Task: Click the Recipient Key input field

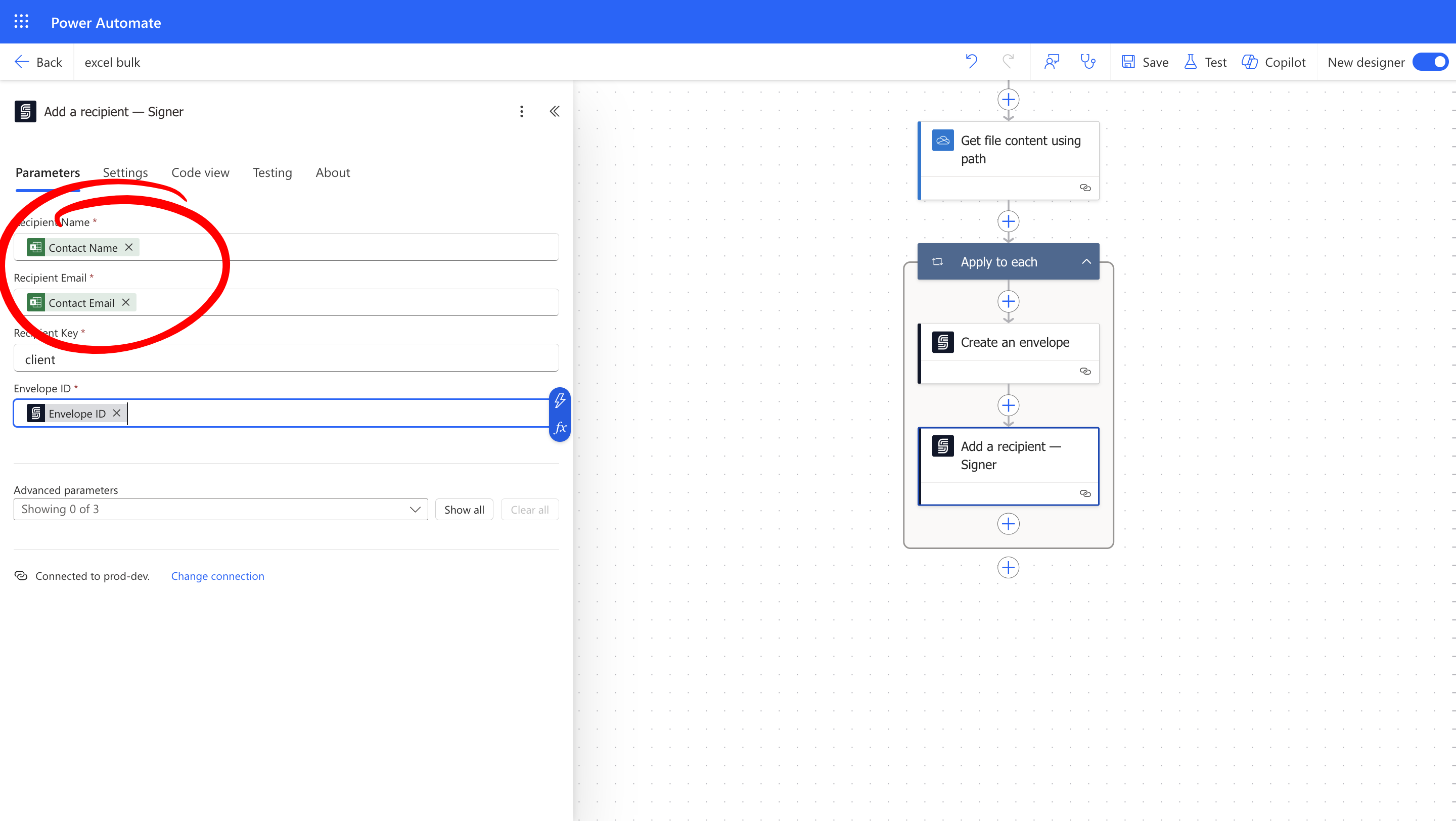Action: point(286,359)
